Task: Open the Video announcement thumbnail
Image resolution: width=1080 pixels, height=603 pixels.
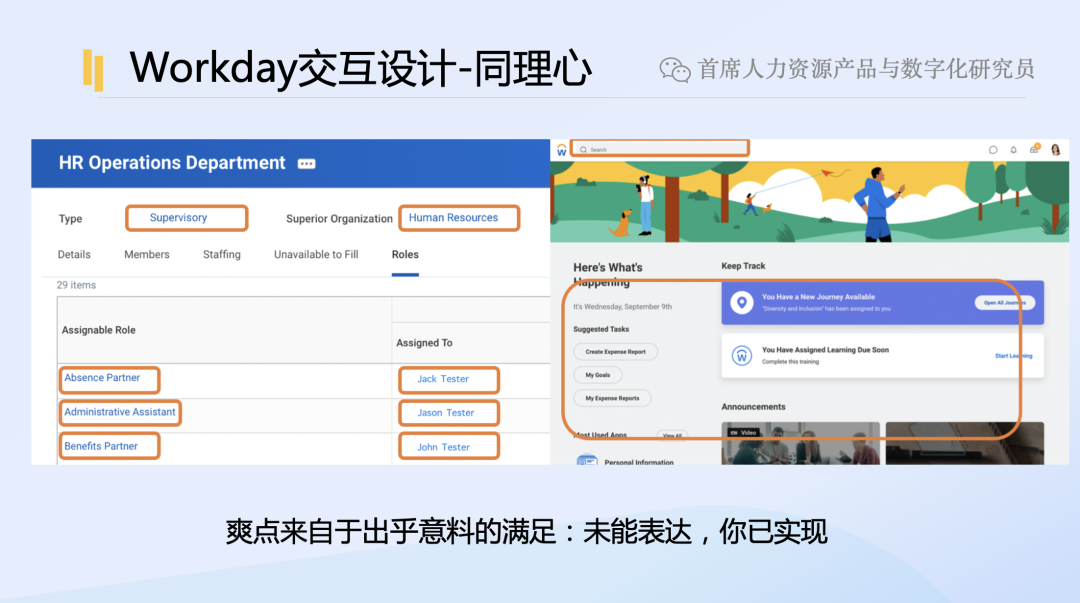Action: click(x=800, y=443)
